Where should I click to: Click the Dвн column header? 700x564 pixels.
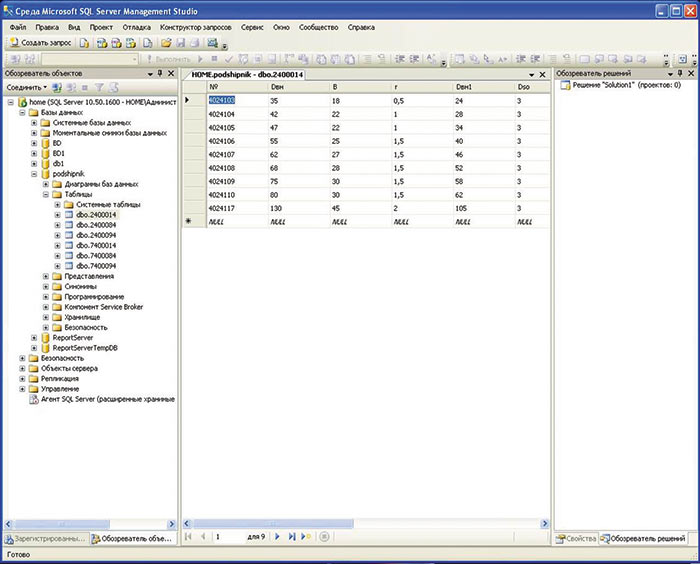[x=299, y=87]
